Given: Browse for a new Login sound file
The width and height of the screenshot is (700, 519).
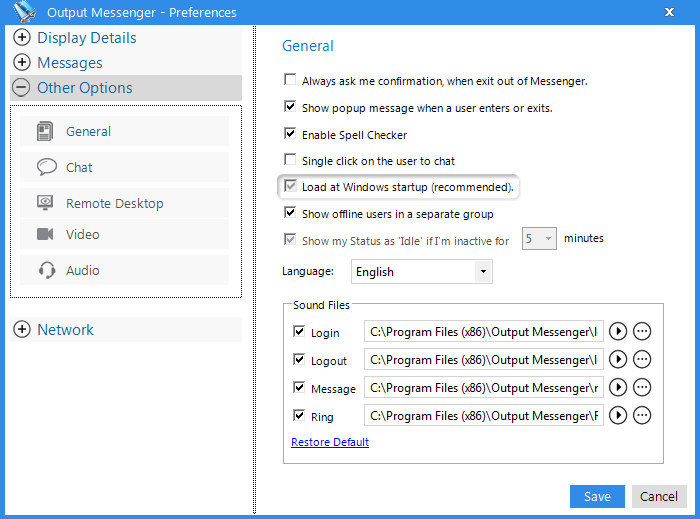Looking at the screenshot, I should pos(642,331).
